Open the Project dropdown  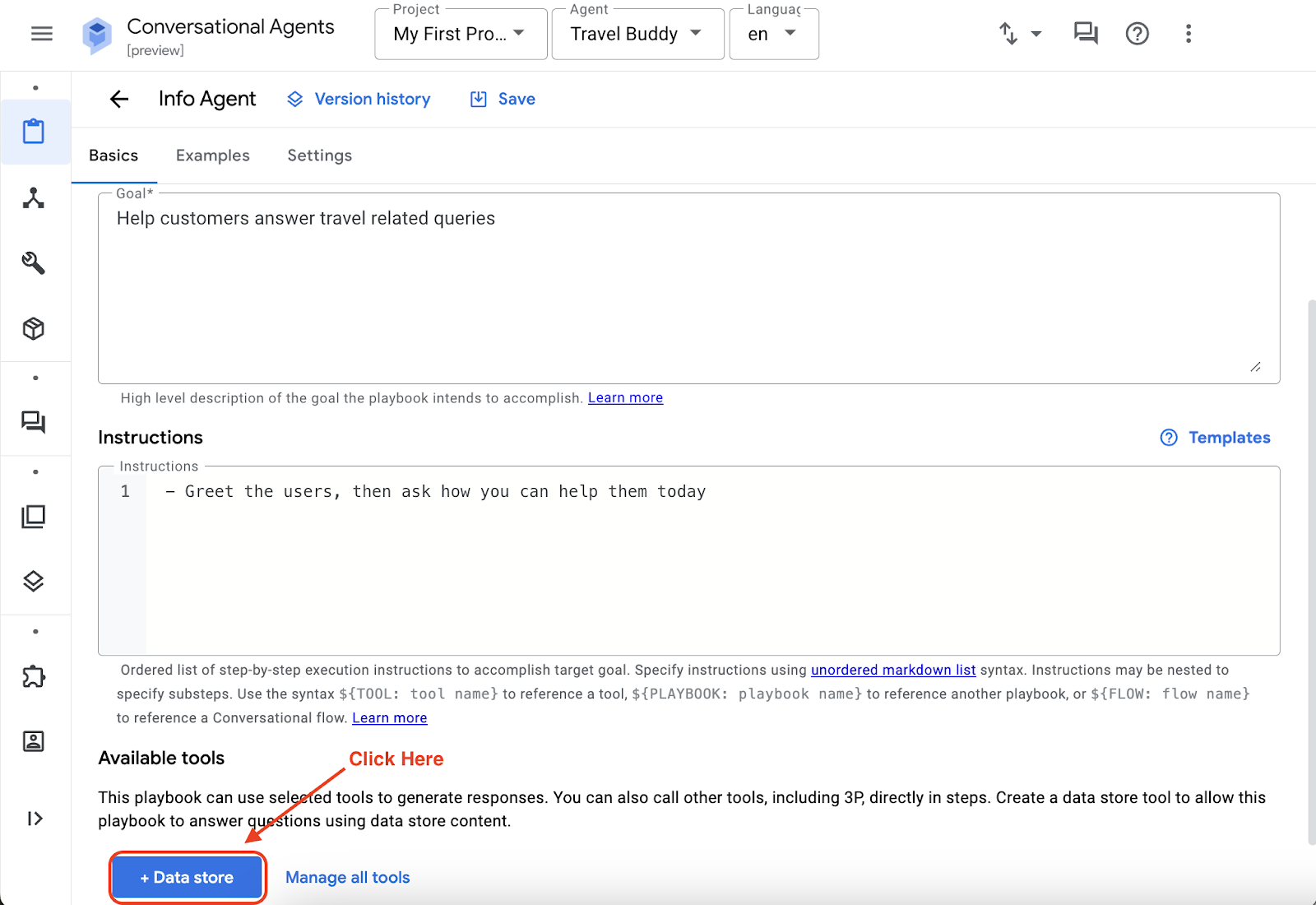[x=461, y=35]
